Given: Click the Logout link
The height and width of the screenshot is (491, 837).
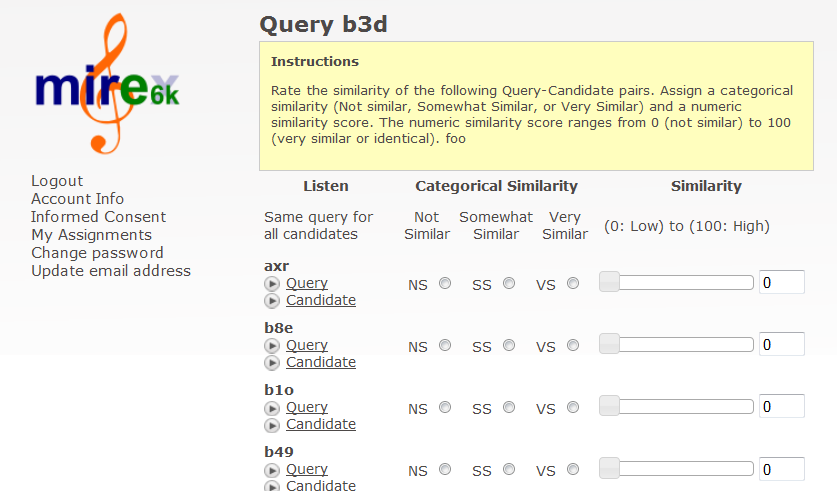Looking at the screenshot, I should click(x=57, y=181).
